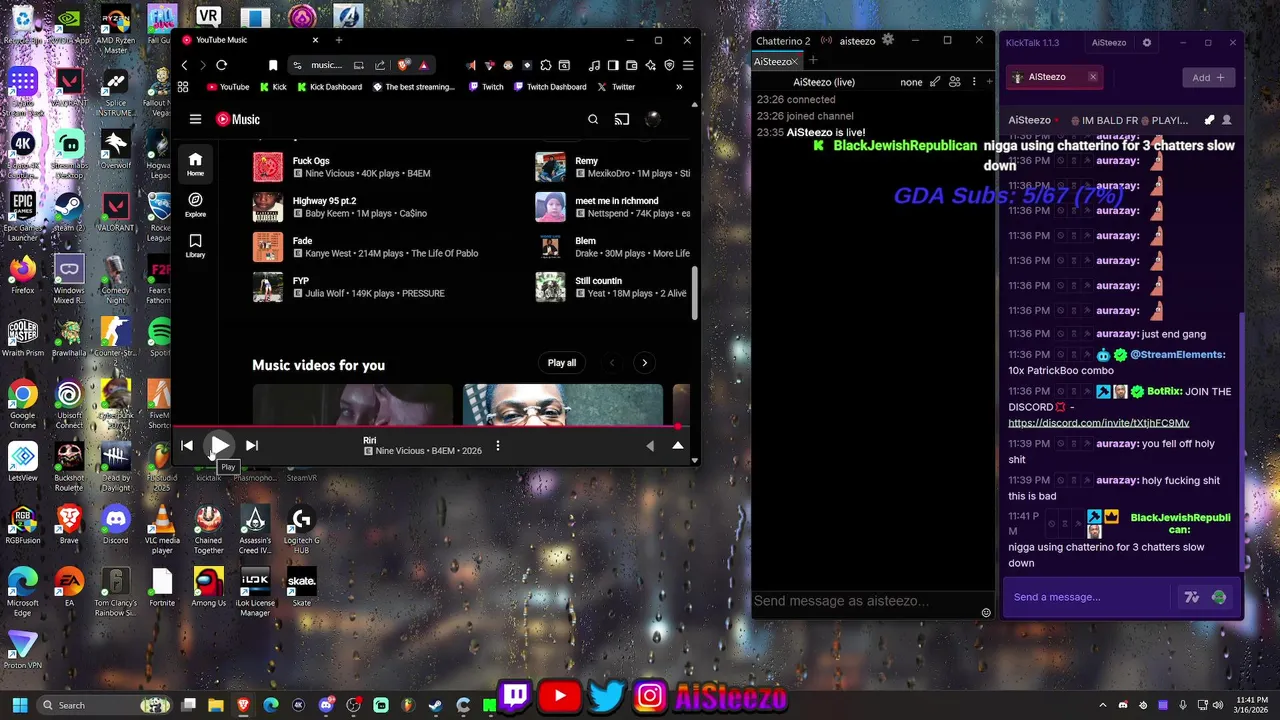This screenshot has height=720, width=1280.
Task: Open Chatterino split three-dot menu
Action: coord(974,82)
